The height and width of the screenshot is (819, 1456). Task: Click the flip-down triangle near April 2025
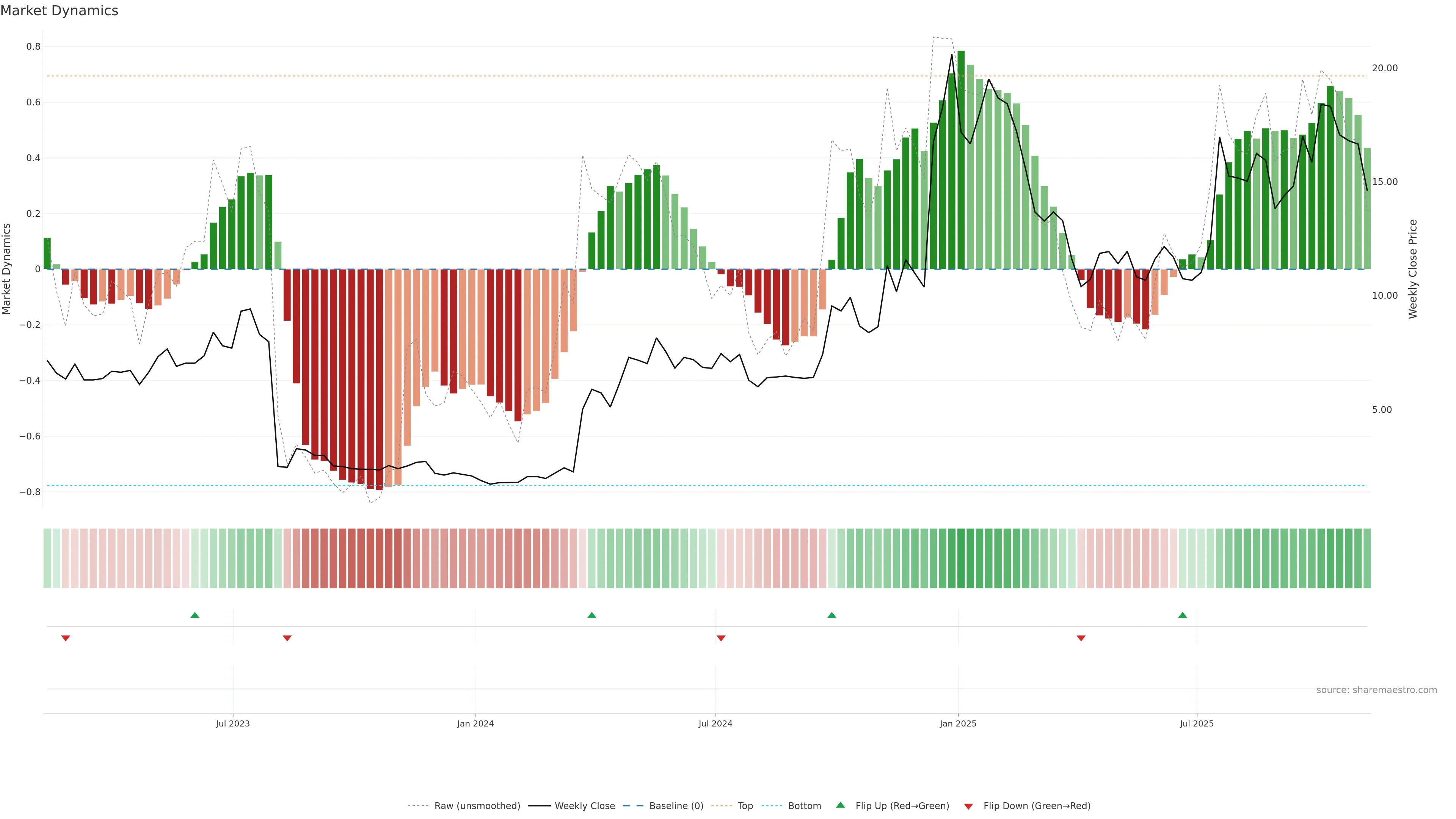pyautogui.click(x=1081, y=638)
